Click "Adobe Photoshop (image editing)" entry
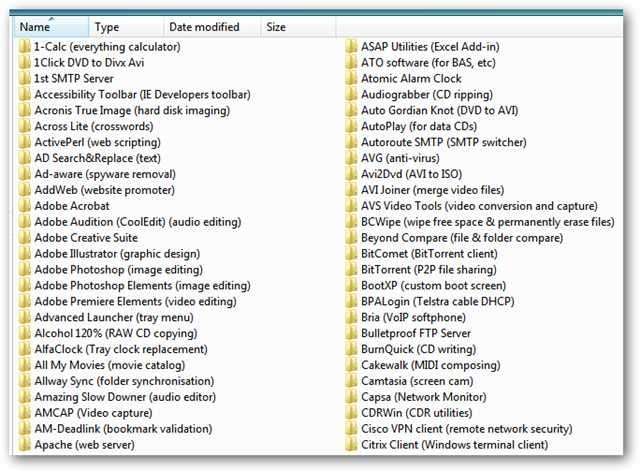 119,269
